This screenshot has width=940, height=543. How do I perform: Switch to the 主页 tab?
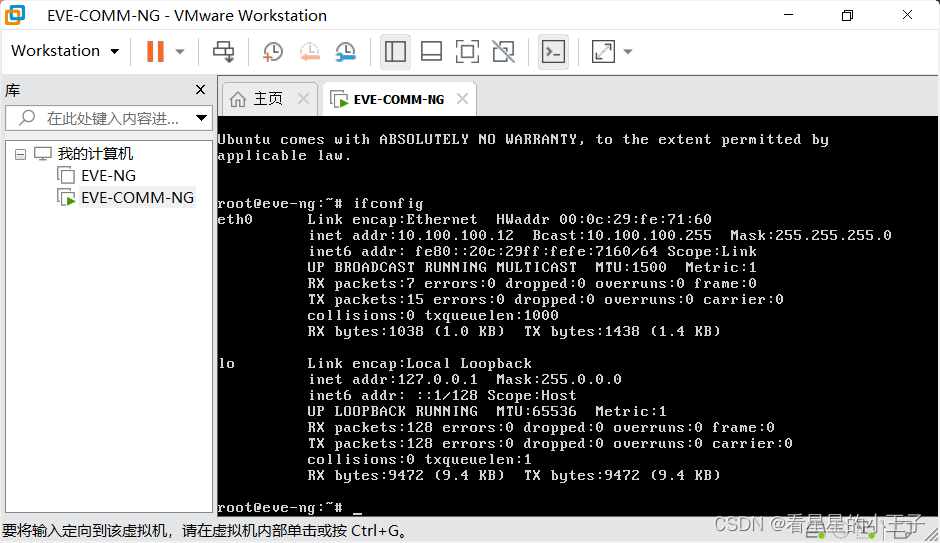pyautogui.click(x=267, y=99)
